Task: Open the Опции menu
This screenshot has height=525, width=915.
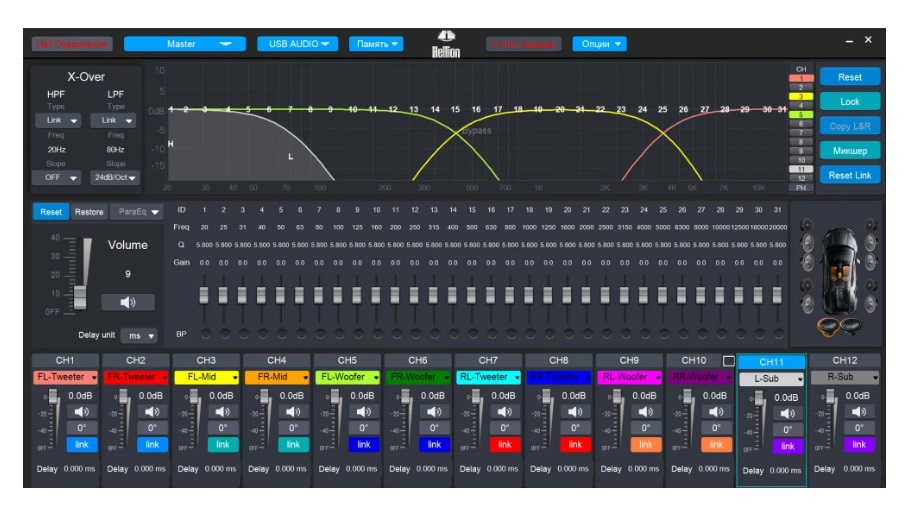Action: 599,44
